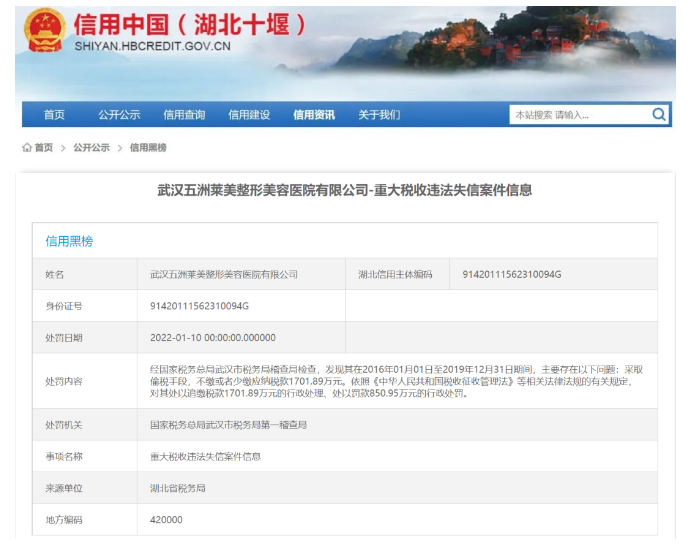This screenshot has width=690, height=553.
Task: Click the magnifier search icon
Action: pyautogui.click(x=658, y=115)
